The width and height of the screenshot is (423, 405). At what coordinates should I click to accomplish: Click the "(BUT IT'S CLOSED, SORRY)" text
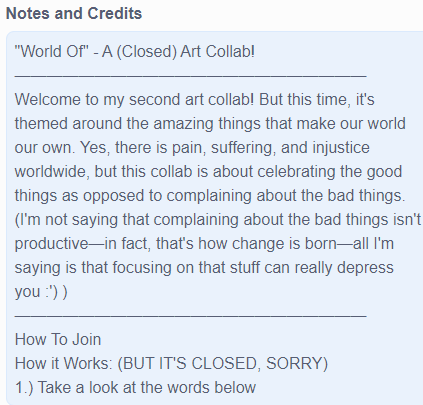[223, 364]
